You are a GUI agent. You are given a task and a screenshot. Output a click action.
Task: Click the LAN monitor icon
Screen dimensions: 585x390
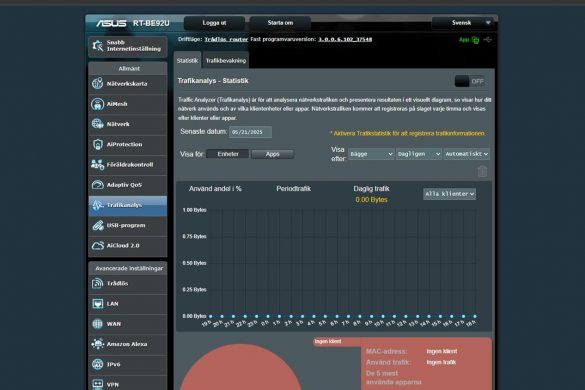click(x=98, y=304)
